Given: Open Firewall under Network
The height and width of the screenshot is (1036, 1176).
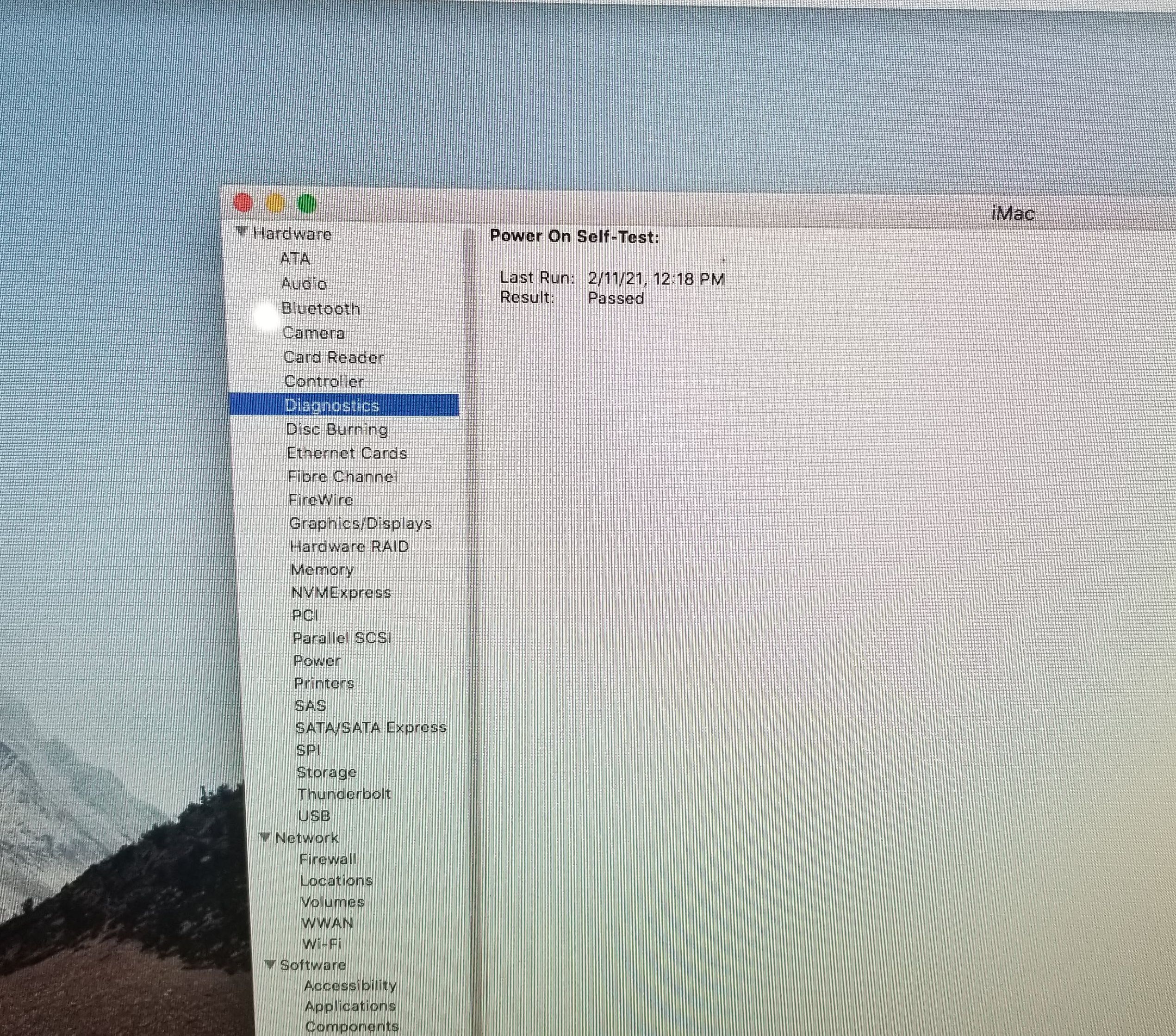Looking at the screenshot, I should coord(327,859).
